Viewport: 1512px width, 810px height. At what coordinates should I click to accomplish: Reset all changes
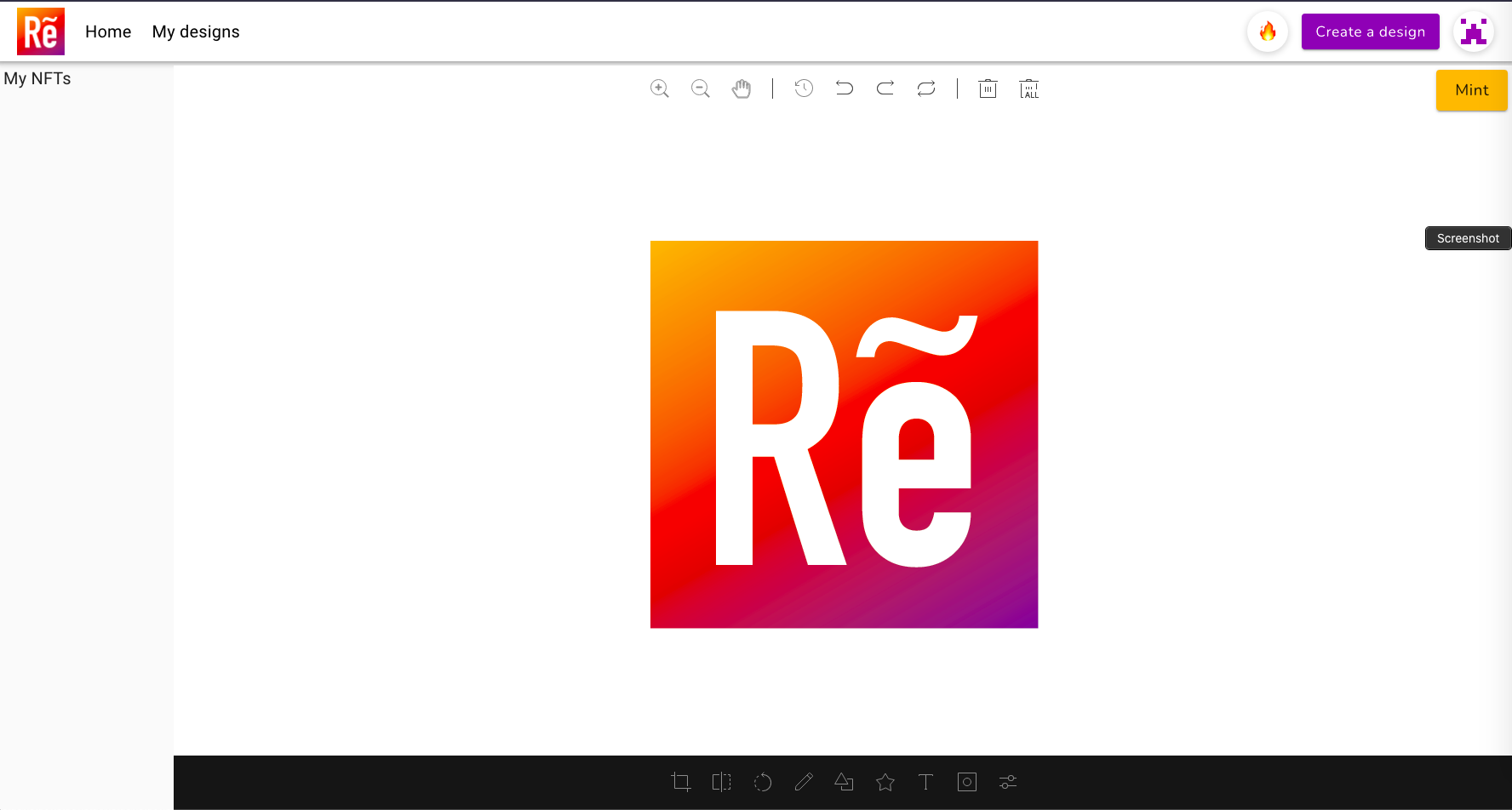(x=926, y=88)
